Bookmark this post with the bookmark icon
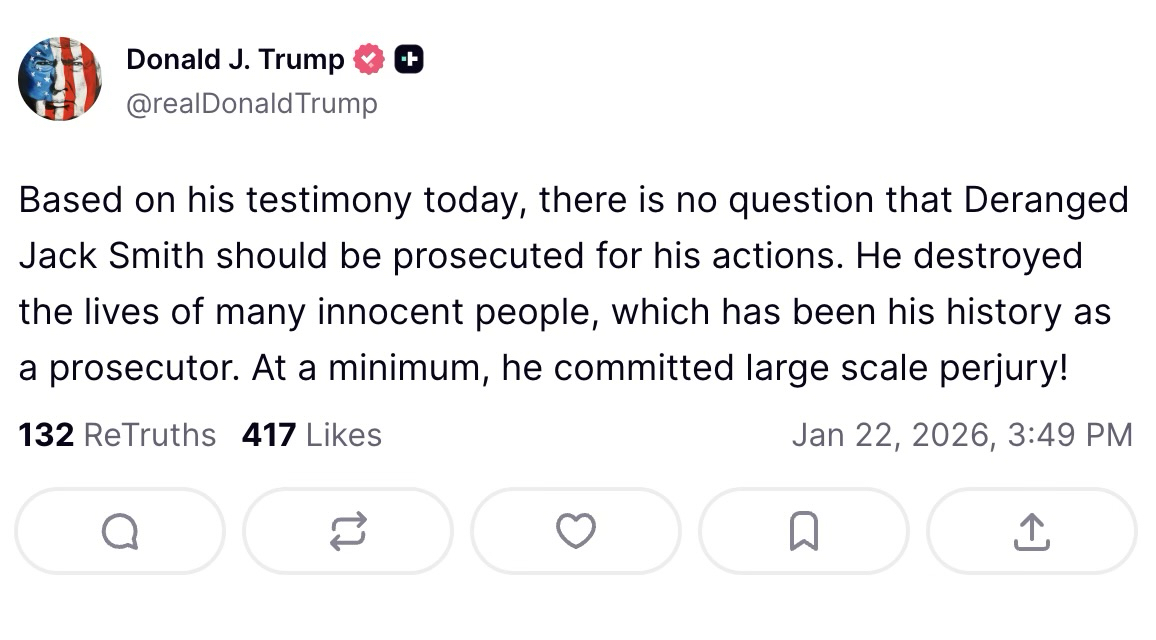Image resolution: width=1156 pixels, height=640 pixels. pyautogui.click(x=803, y=531)
